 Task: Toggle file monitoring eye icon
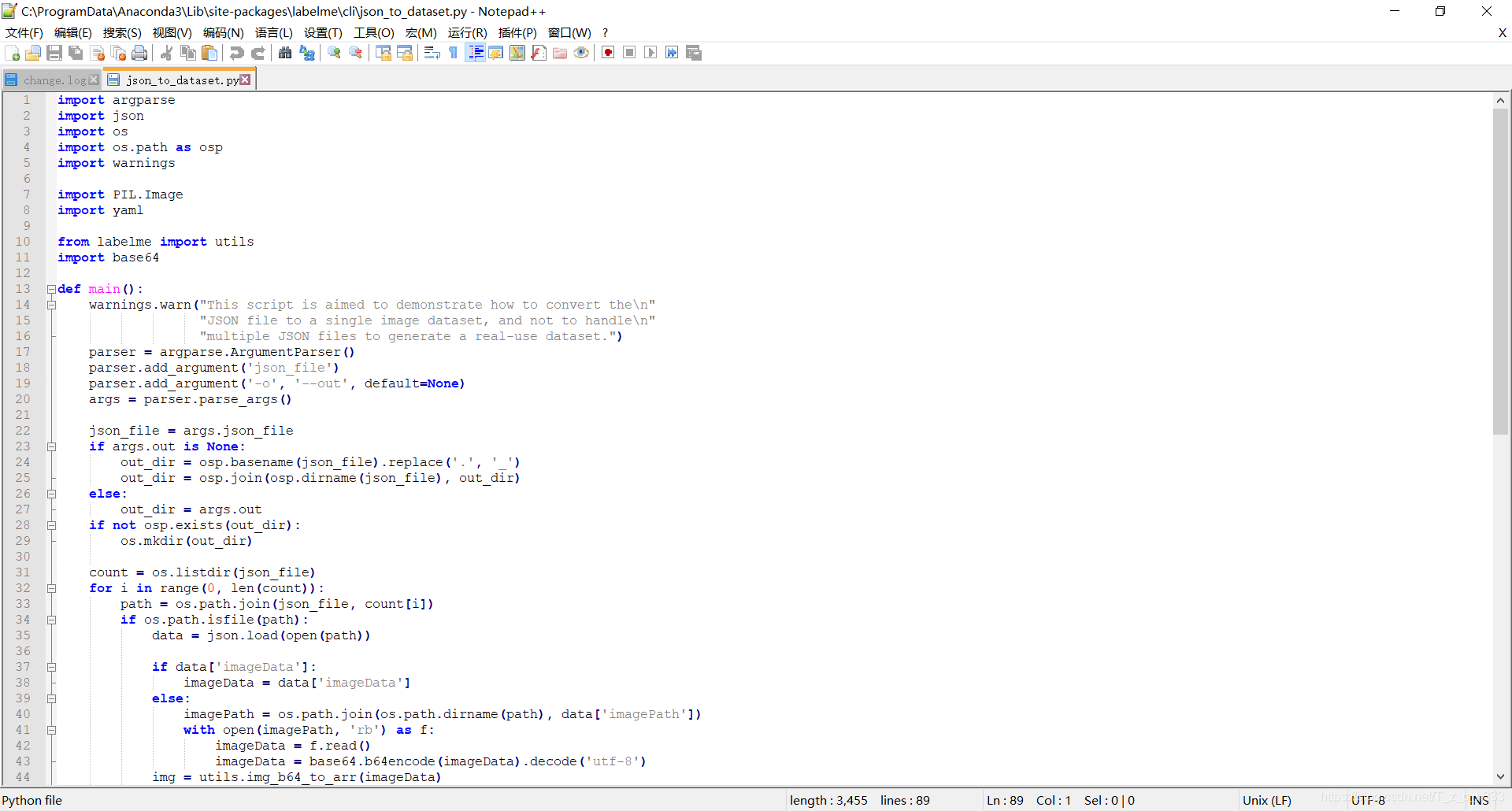pos(581,53)
